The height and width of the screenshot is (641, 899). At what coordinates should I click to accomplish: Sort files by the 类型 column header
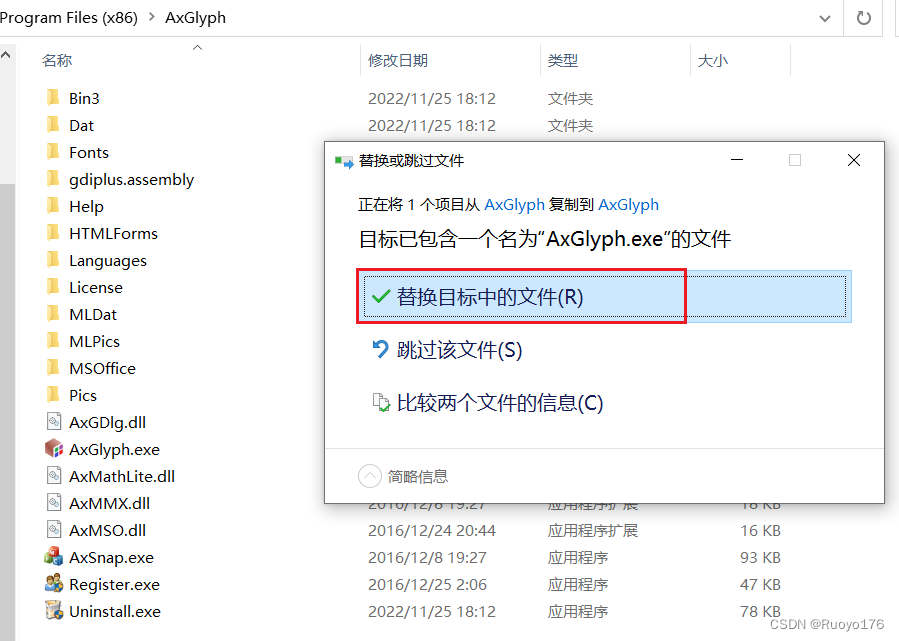click(x=562, y=61)
